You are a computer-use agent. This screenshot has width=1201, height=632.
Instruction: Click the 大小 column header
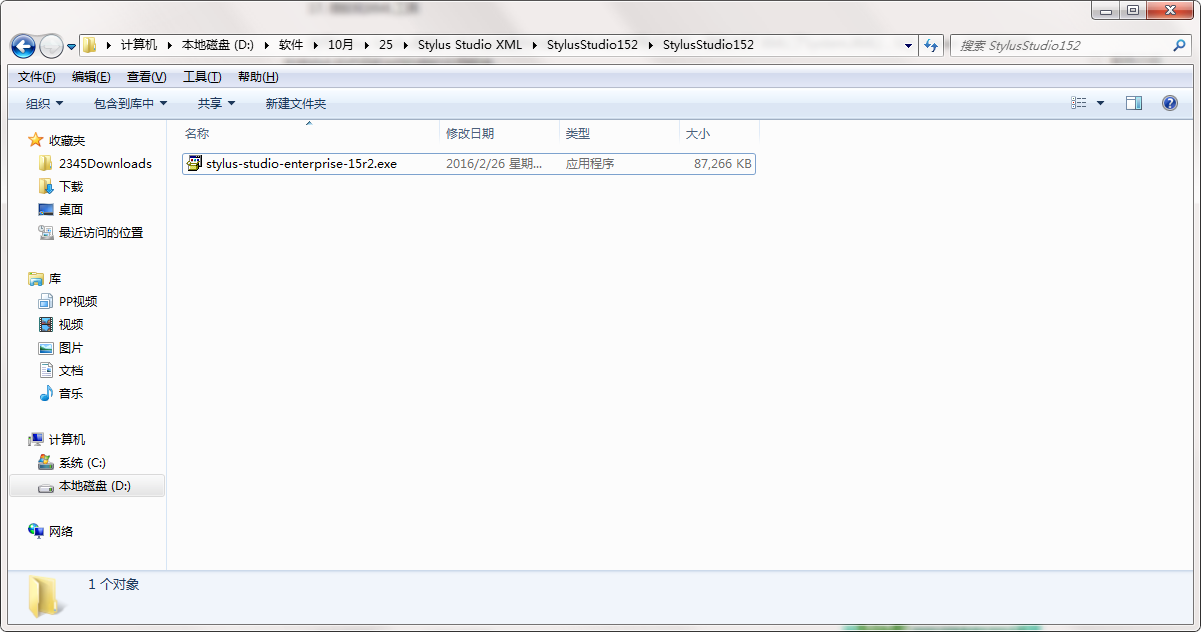pos(719,133)
